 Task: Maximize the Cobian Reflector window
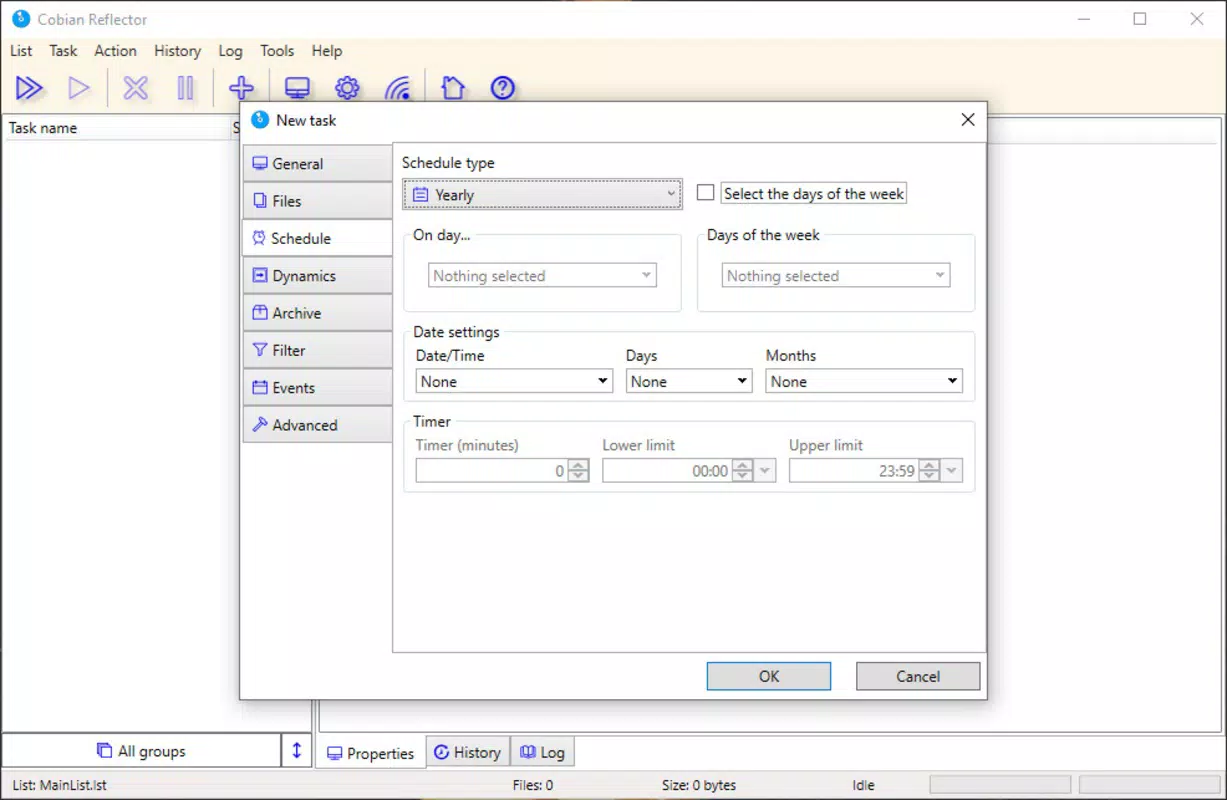[1140, 19]
